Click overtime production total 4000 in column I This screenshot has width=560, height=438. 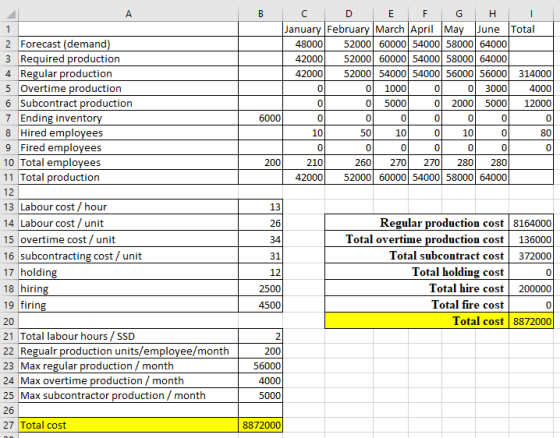531,88
